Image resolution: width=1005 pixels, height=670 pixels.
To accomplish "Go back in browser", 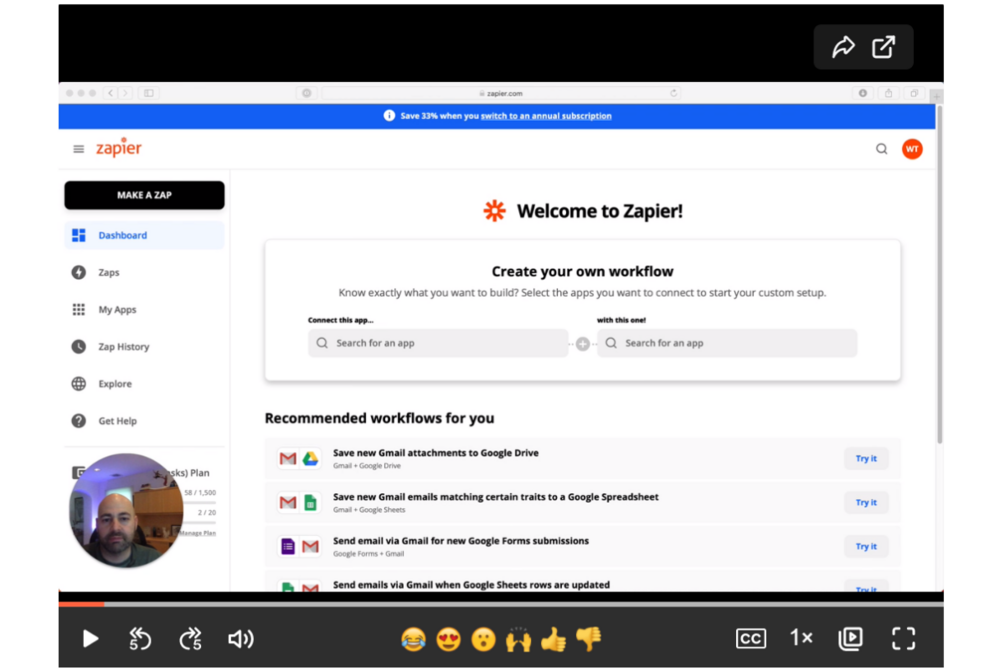I will pos(110,93).
